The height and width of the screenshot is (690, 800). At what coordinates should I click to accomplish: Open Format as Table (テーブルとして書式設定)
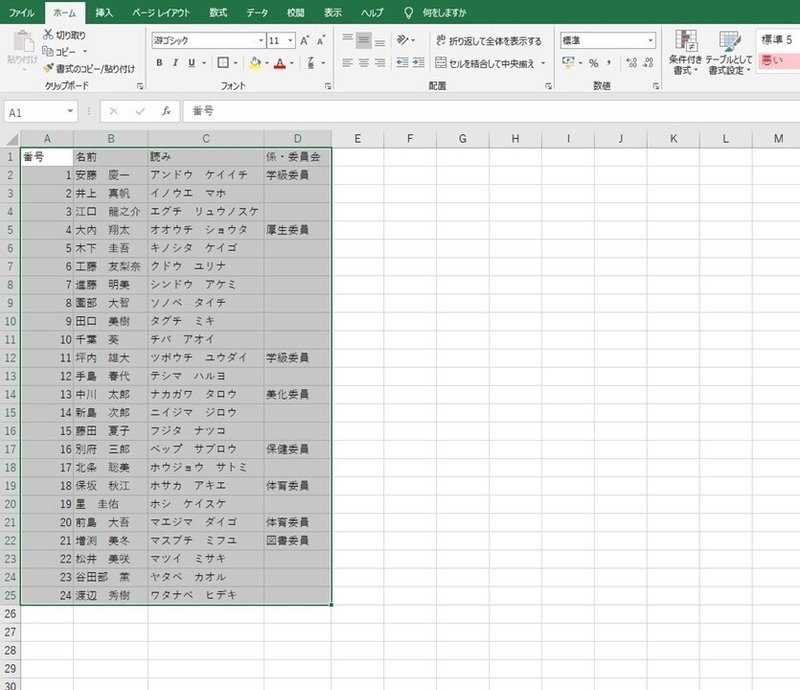pos(729,53)
